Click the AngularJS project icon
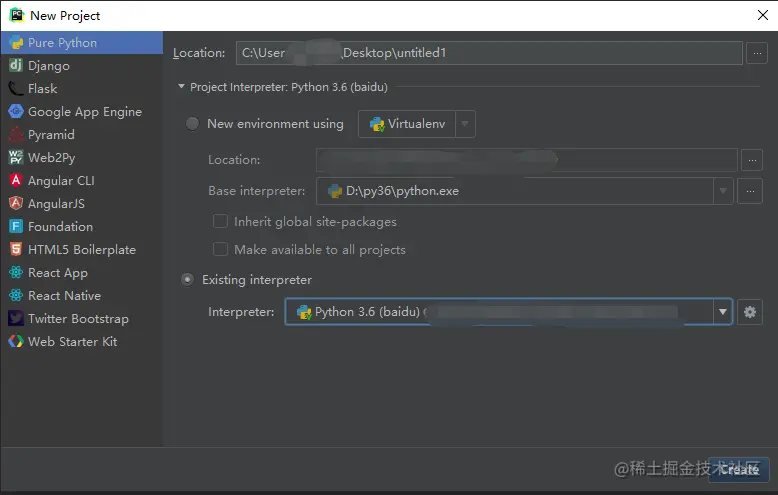778x495 pixels. coord(16,204)
